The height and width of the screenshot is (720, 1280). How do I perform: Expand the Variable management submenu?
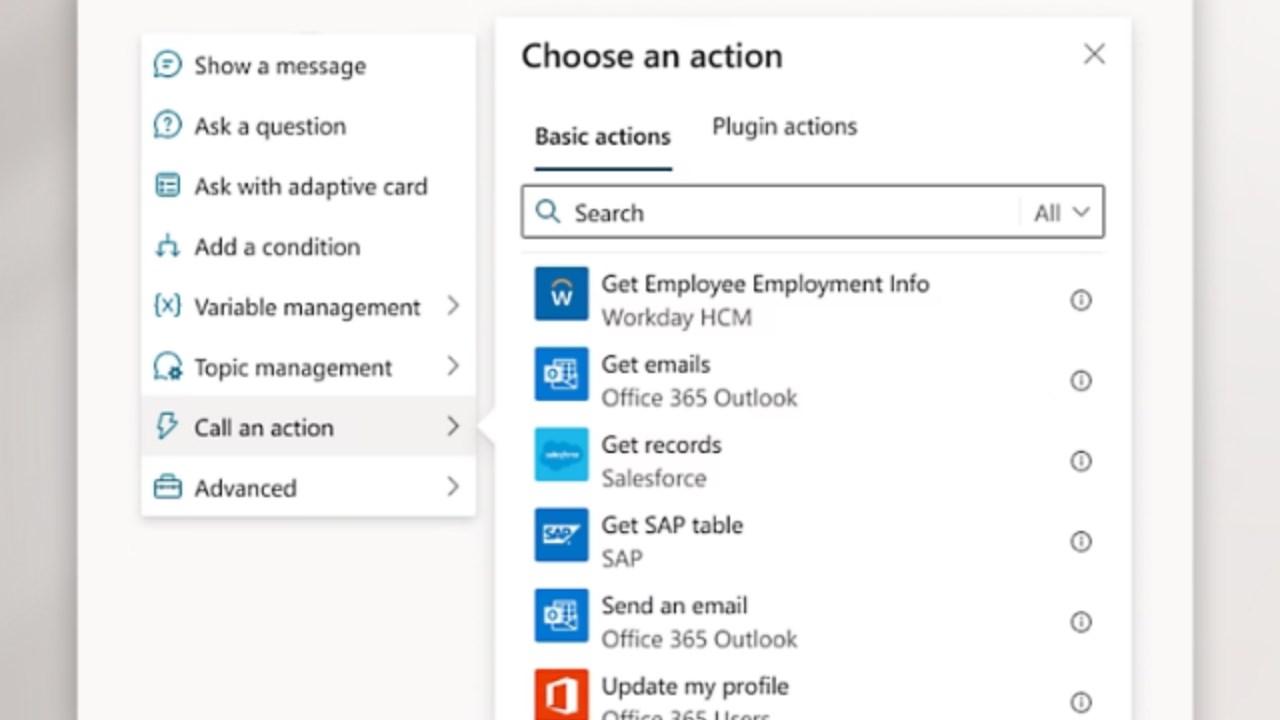(453, 306)
